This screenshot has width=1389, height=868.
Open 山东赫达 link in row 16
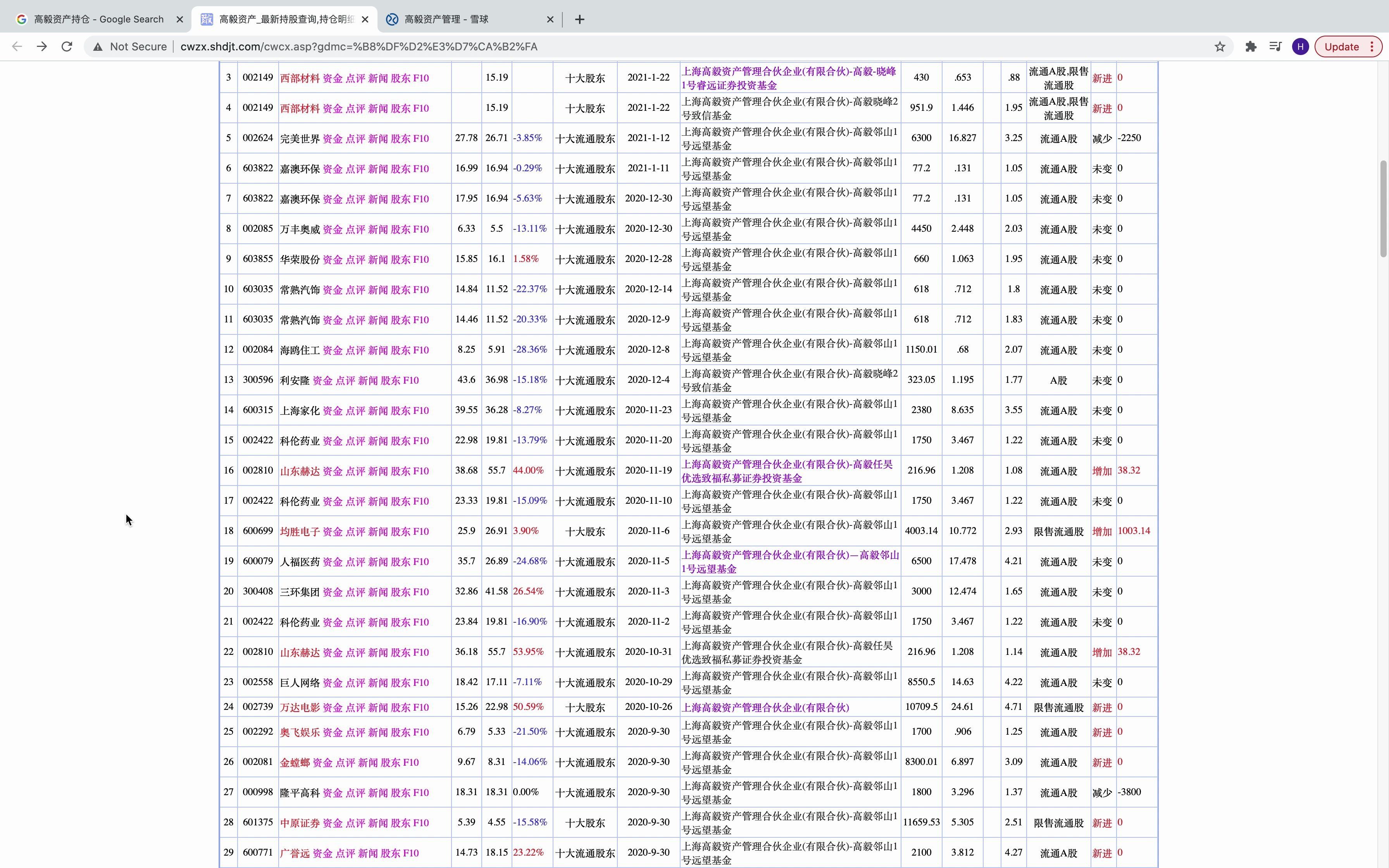(300, 471)
